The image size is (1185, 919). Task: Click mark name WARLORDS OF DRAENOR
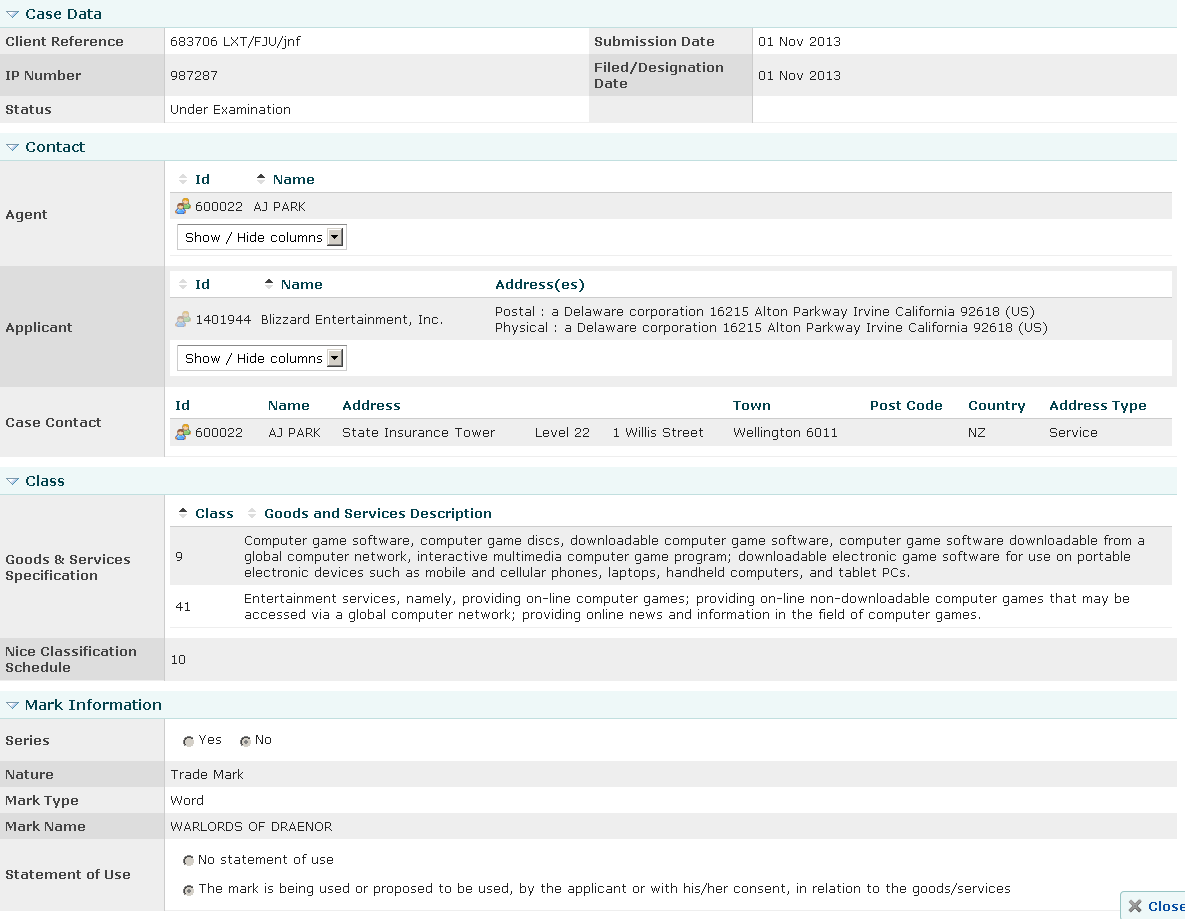[x=251, y=827]
